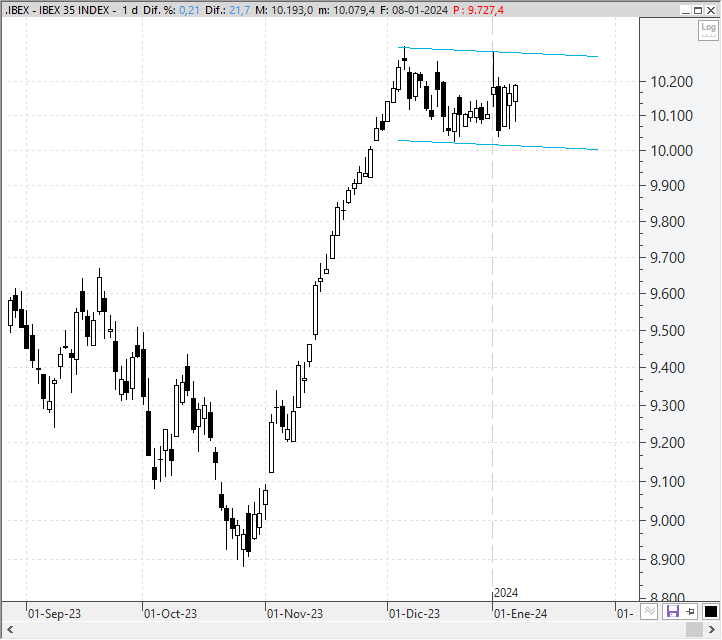The width and height of the screenshot is (722, 640).
Task: Click the horizontal scrollbar left arrow
Action: pos(10,629)
